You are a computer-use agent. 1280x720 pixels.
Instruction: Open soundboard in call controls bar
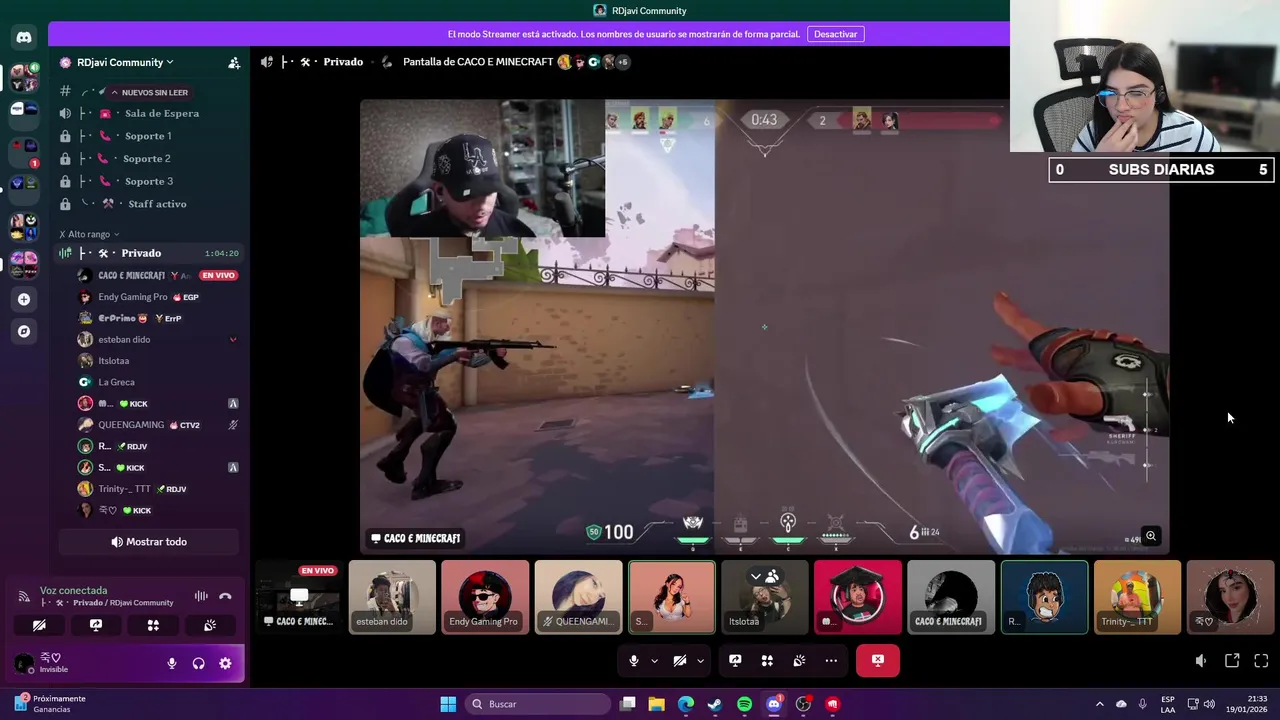799,661
